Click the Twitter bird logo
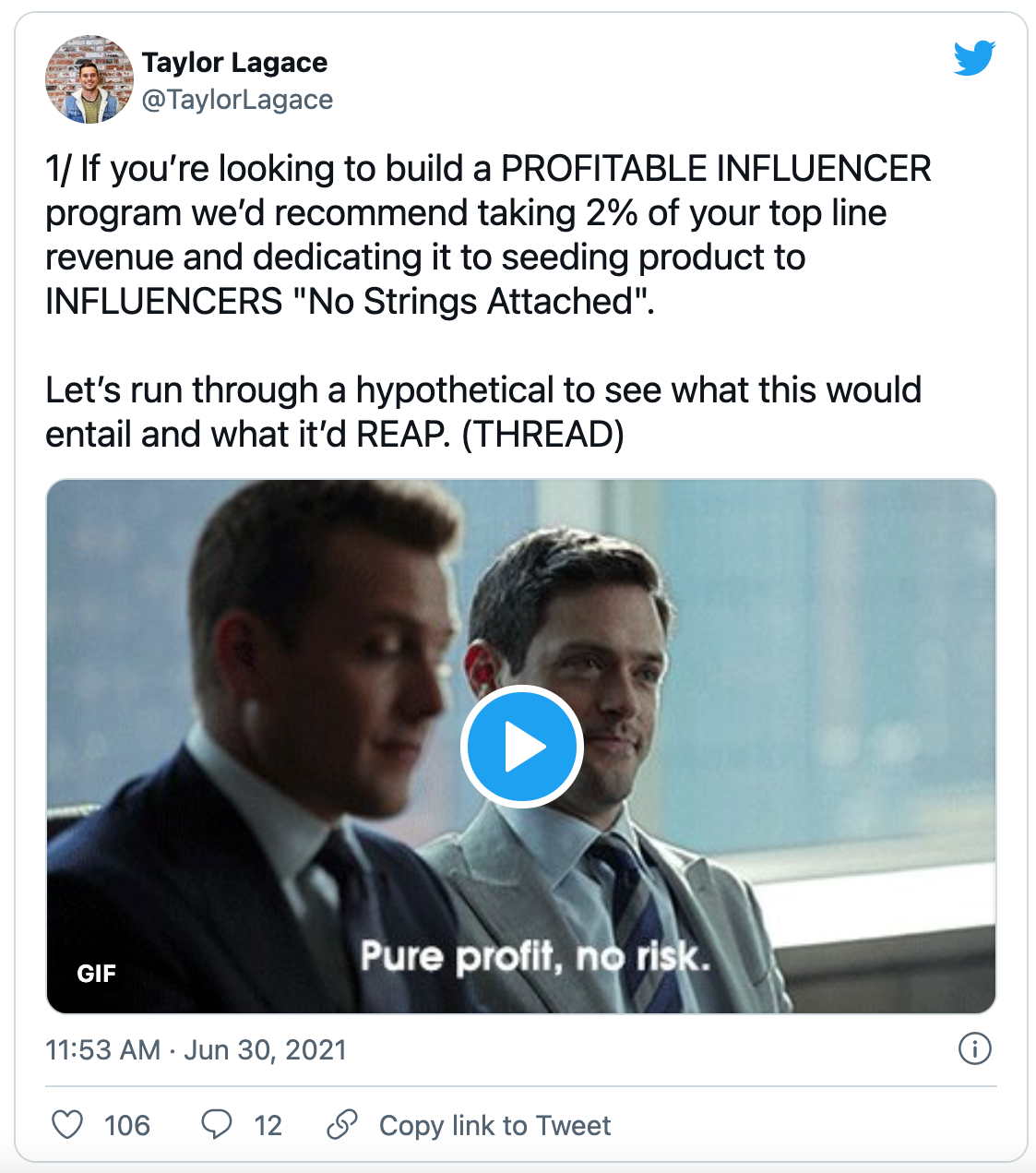Image resolution: width=1036 pixels, height=1173 pixels. point(974,58)
